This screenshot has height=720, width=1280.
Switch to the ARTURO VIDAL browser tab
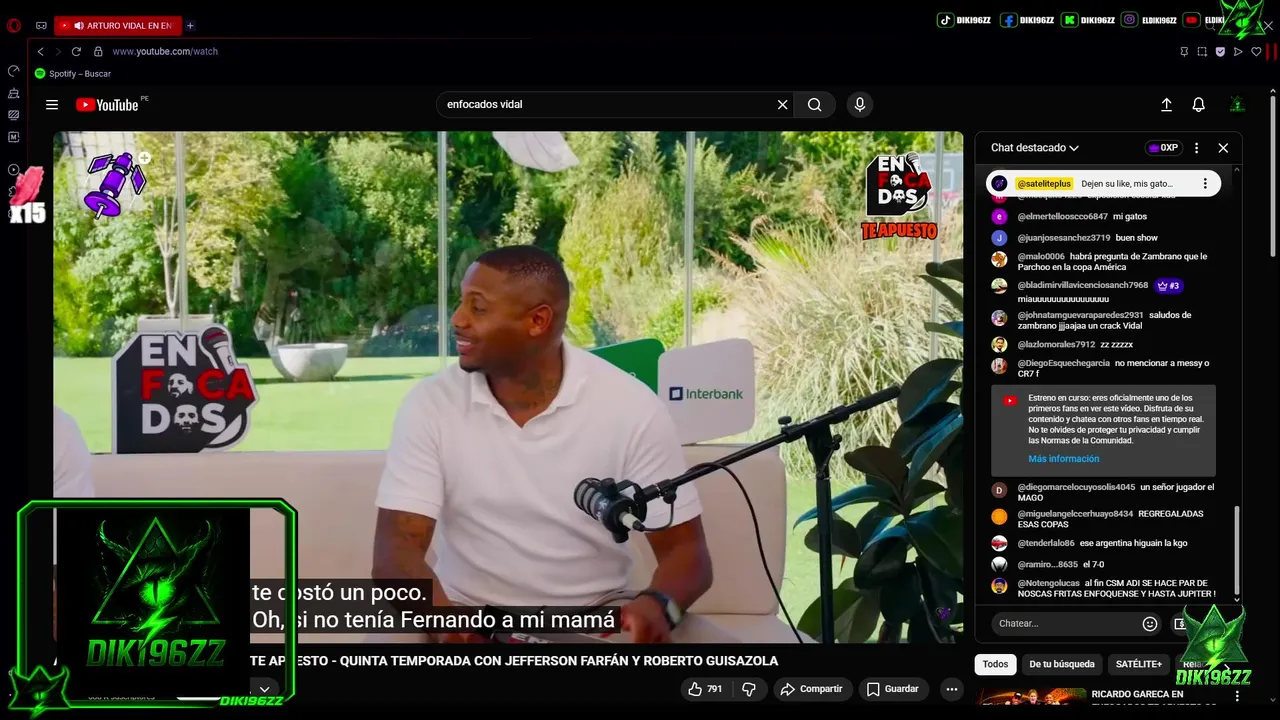[x=117, y=25]
